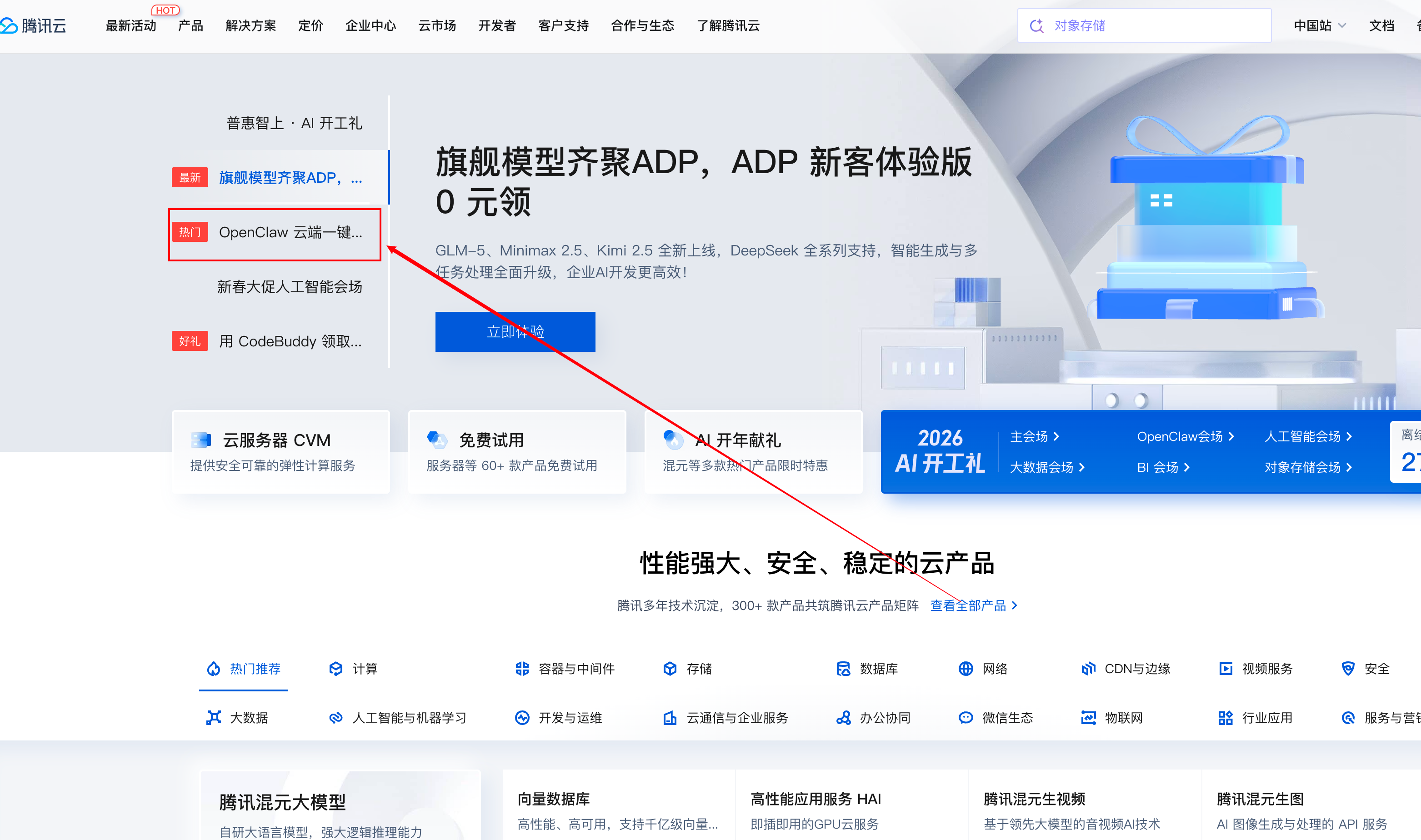
Task: Click the search icon in the search box
Action: tap(1036, 25)
